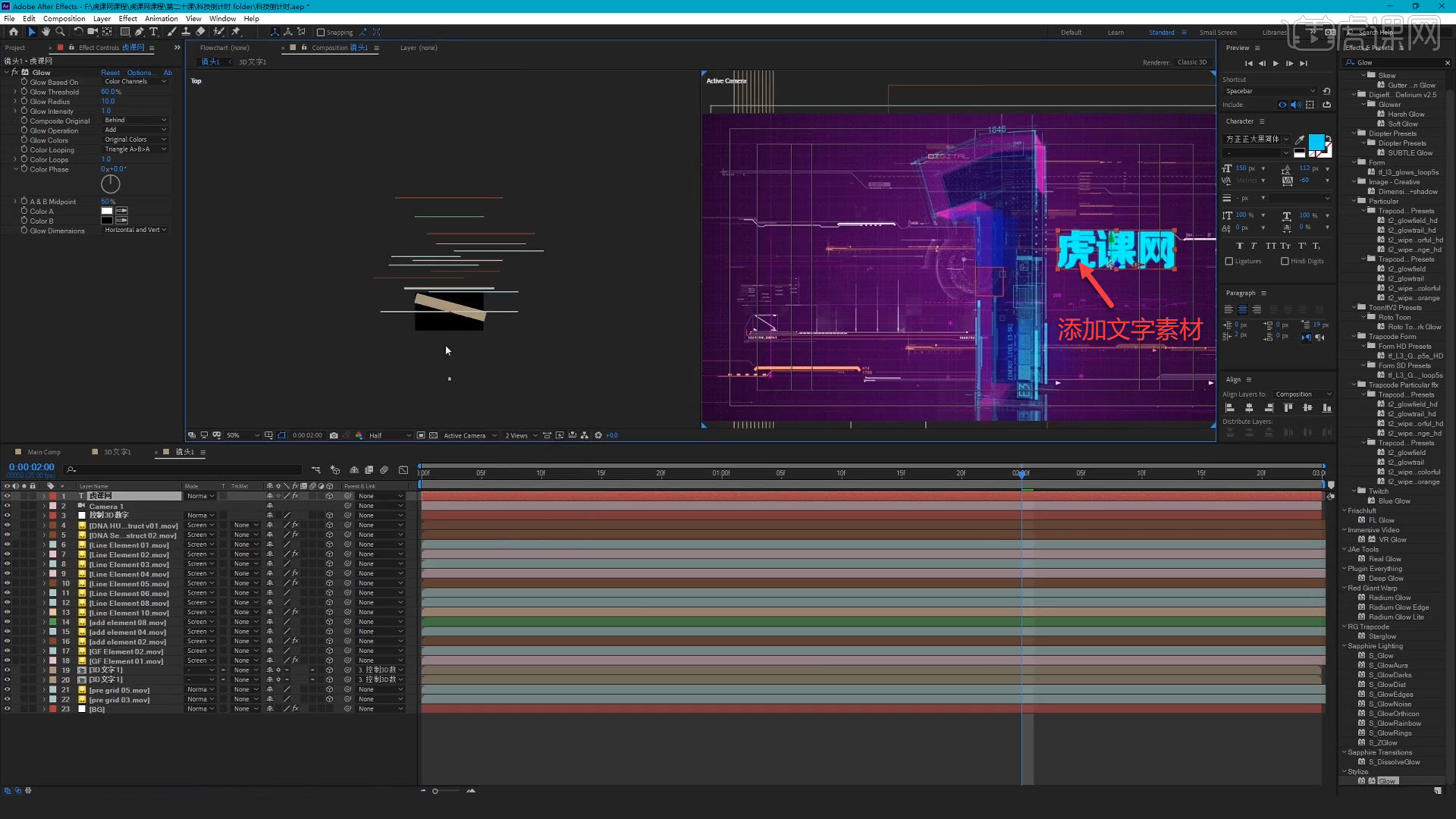
Task: Enable the Snapping checkbox
Action: click(x=321, y=33)
